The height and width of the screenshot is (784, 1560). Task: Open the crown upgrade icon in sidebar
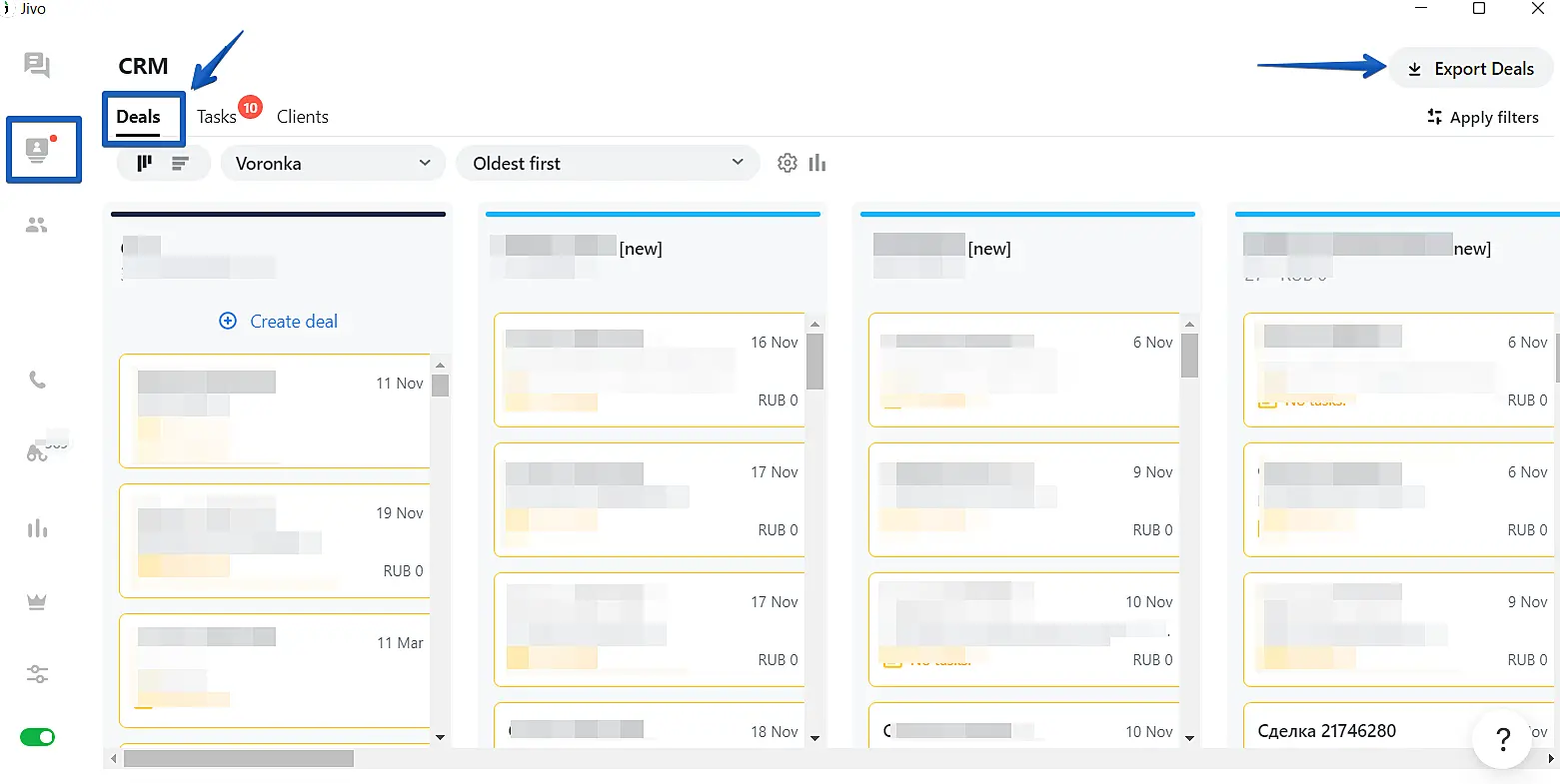(37, 601)
